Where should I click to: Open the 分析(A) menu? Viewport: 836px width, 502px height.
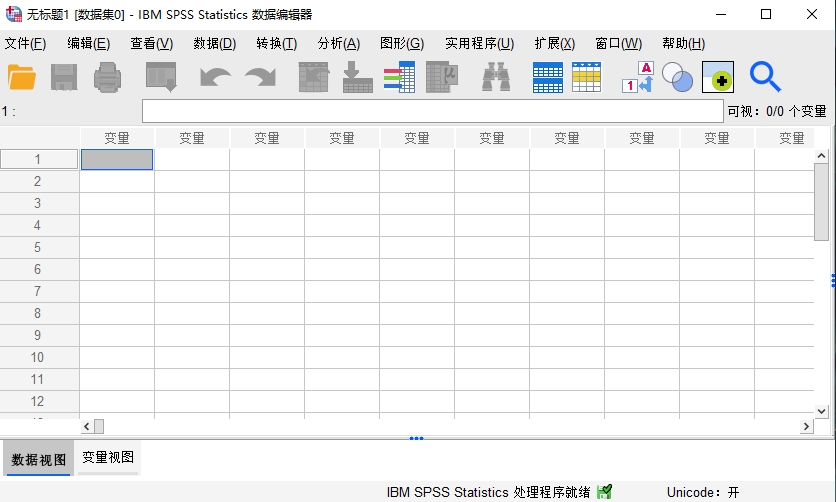pos(338,44)
